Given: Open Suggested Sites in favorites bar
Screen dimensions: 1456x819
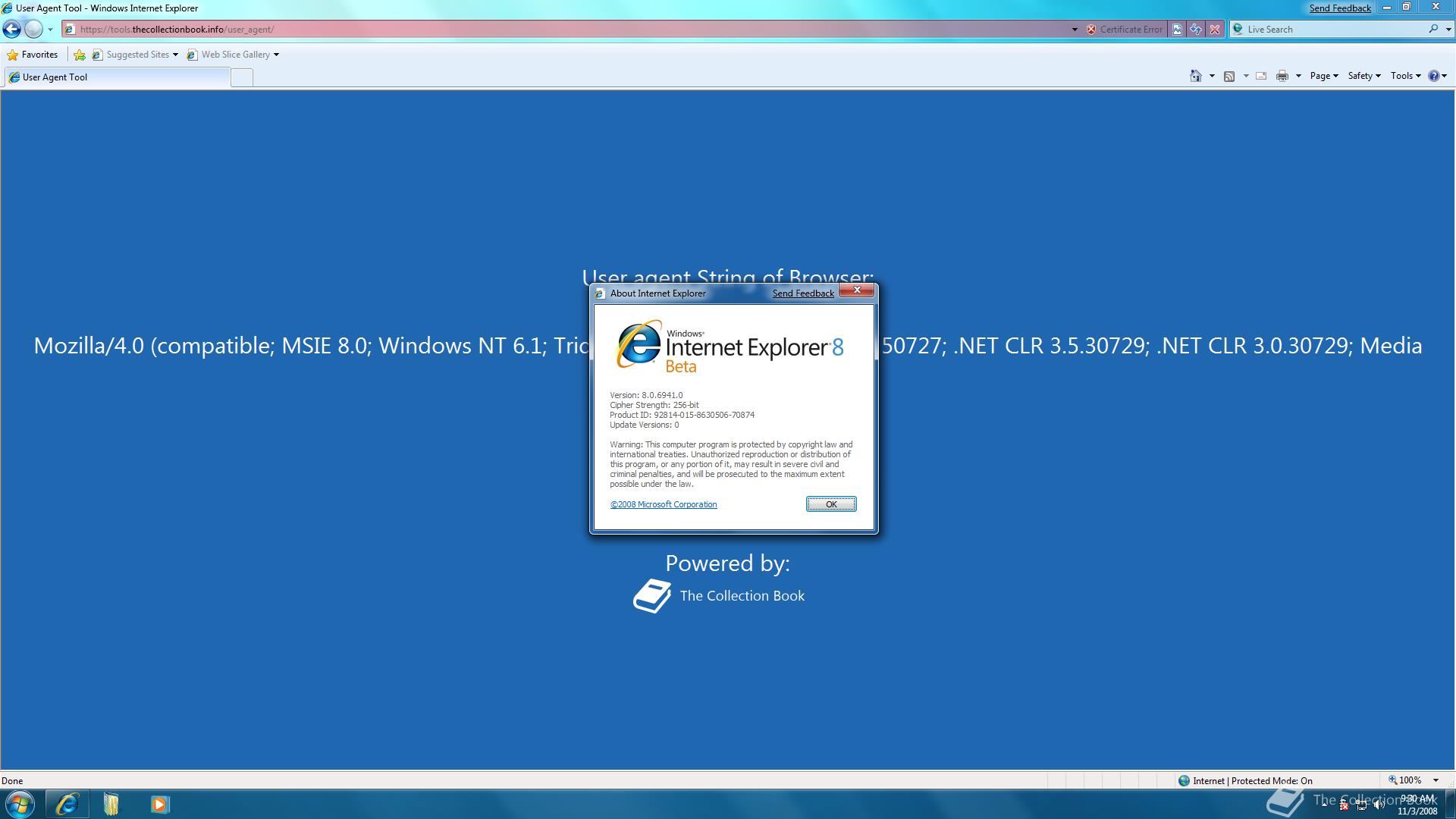Looking at the screenshot, I should pos(135,55).
